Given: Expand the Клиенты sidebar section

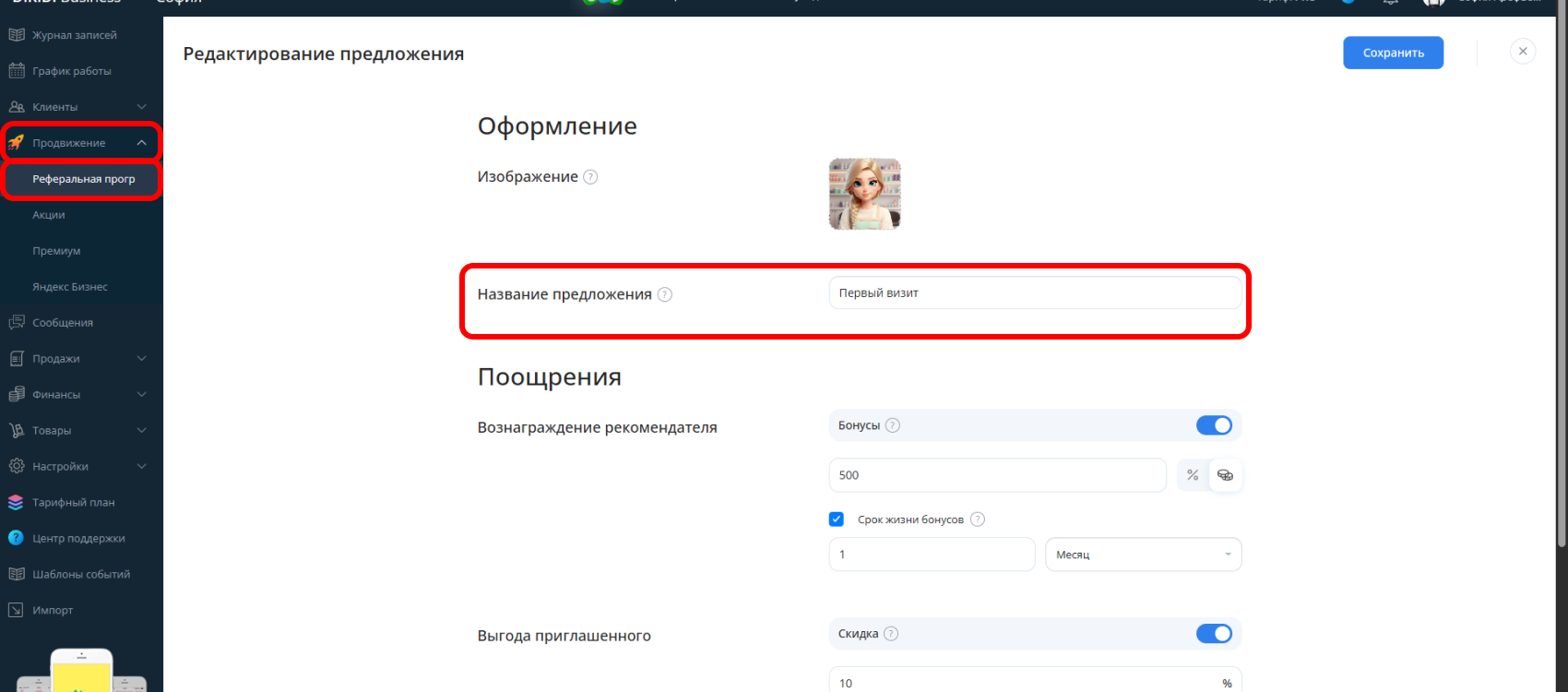Looking at the screenshot, I should click(141, 107).
